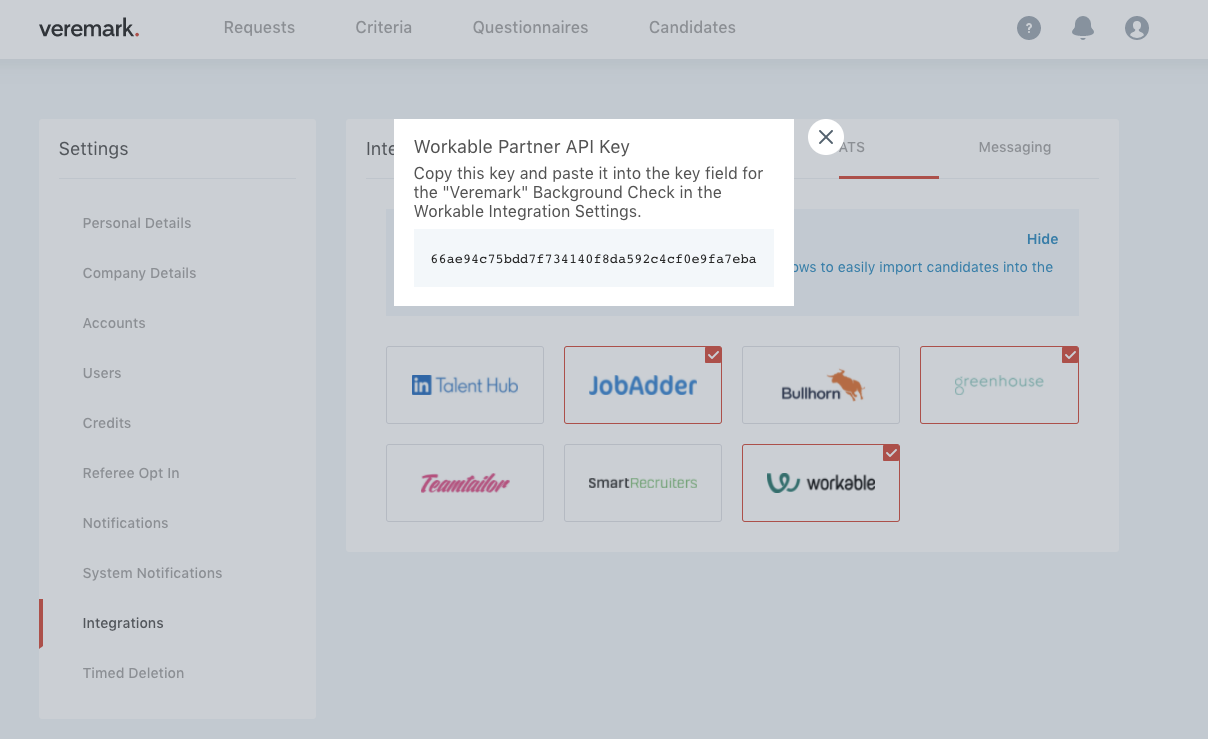Select the workable integration card
The height and width of the screenshot is (739, 1208).
pos(821,483)
